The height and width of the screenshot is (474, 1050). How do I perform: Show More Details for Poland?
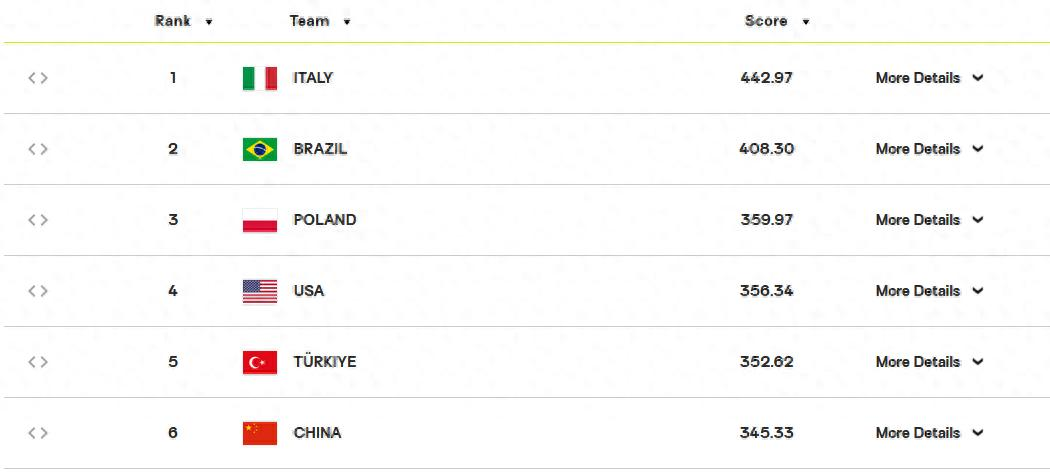tap(929, 220)
